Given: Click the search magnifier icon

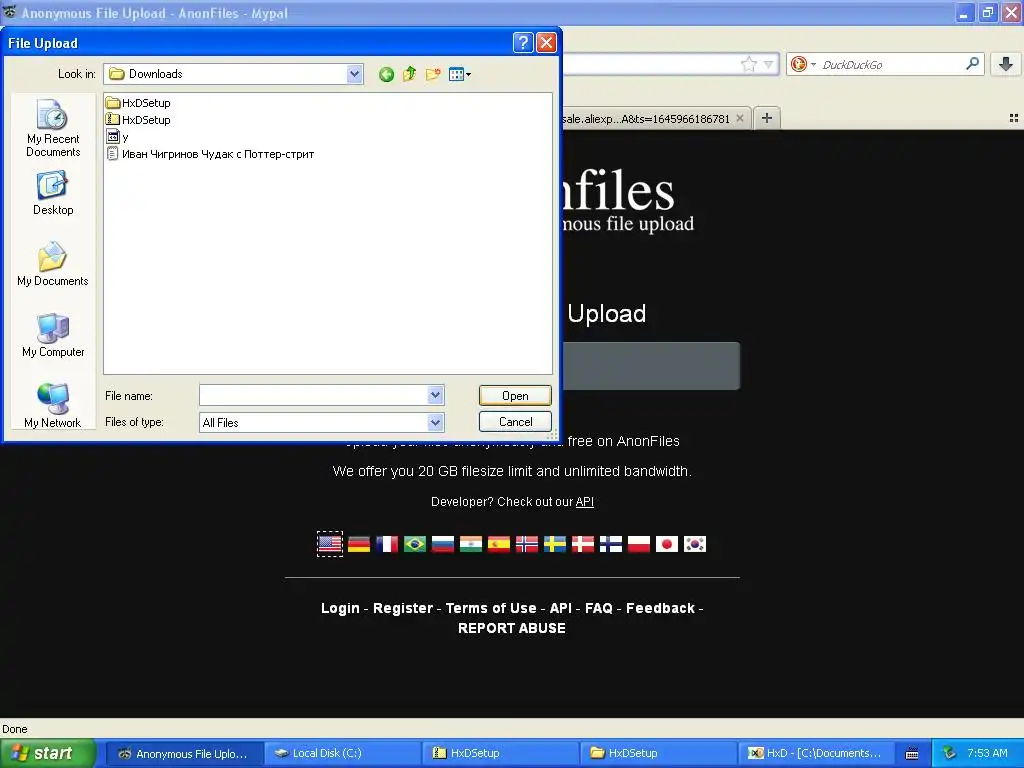Looking at the screenshot, I should pos(972,63).
